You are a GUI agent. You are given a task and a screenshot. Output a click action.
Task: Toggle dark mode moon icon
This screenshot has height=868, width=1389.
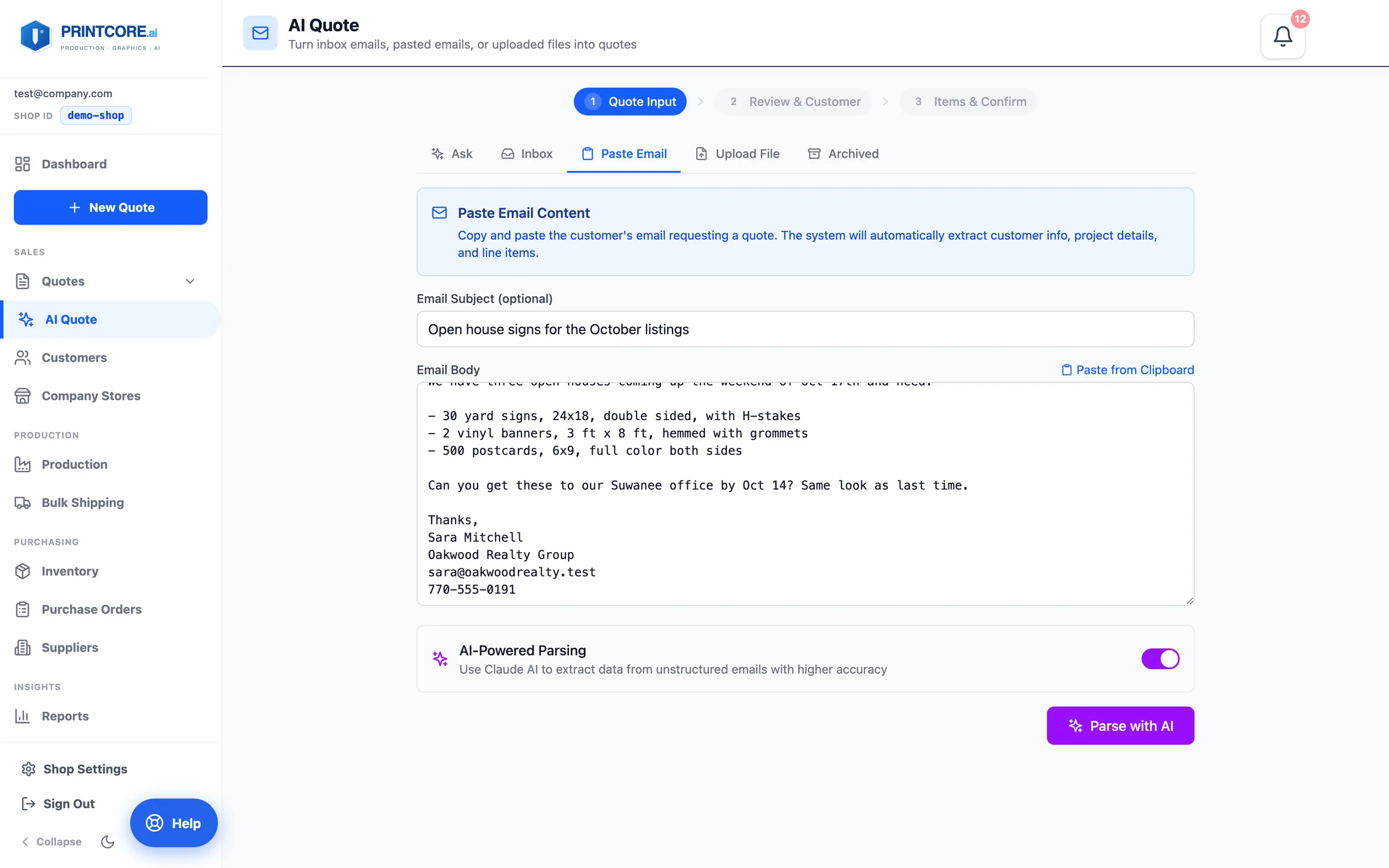coord(108,841)
